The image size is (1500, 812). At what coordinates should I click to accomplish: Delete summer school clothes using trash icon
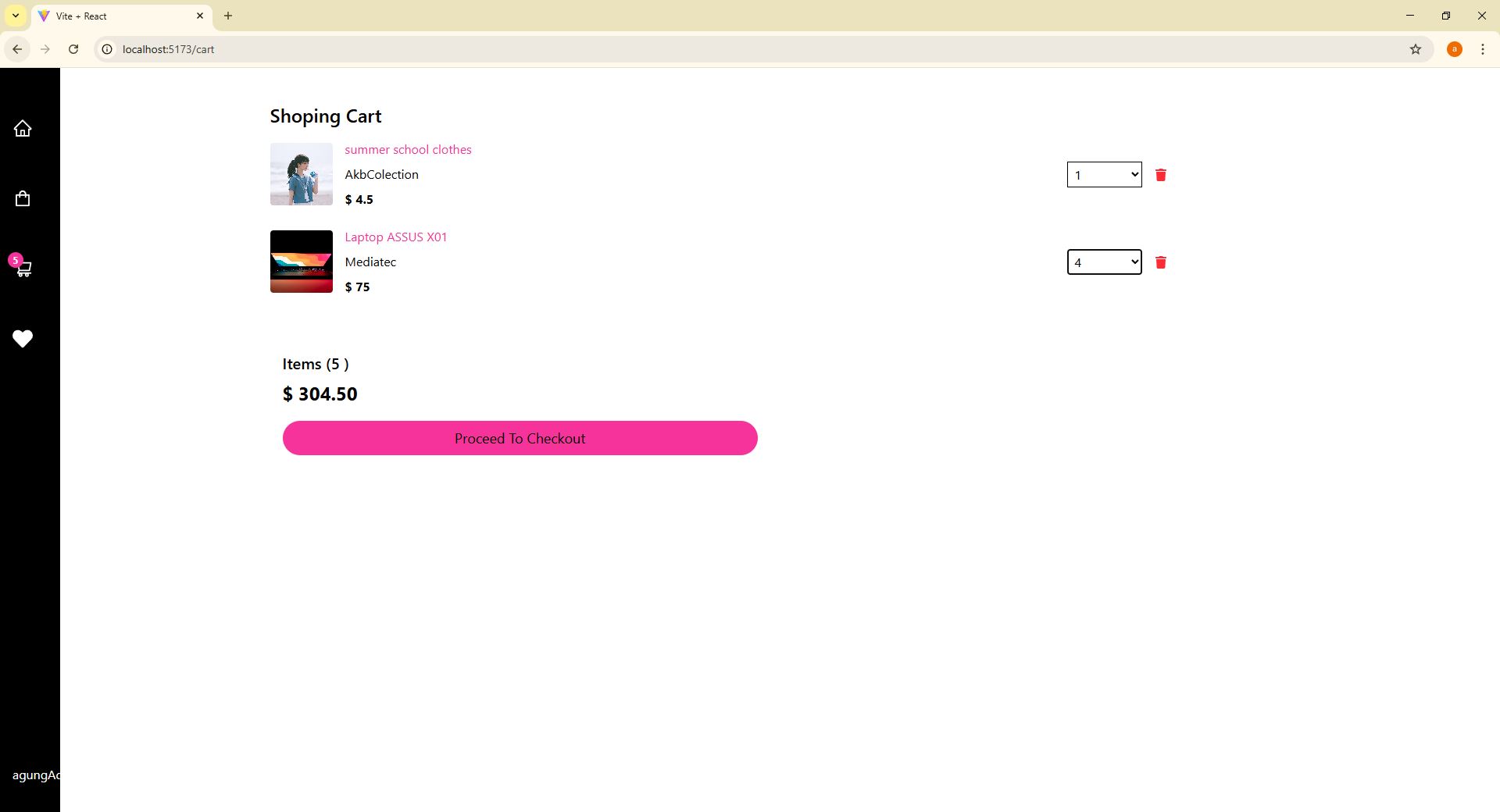point(1160,175)
